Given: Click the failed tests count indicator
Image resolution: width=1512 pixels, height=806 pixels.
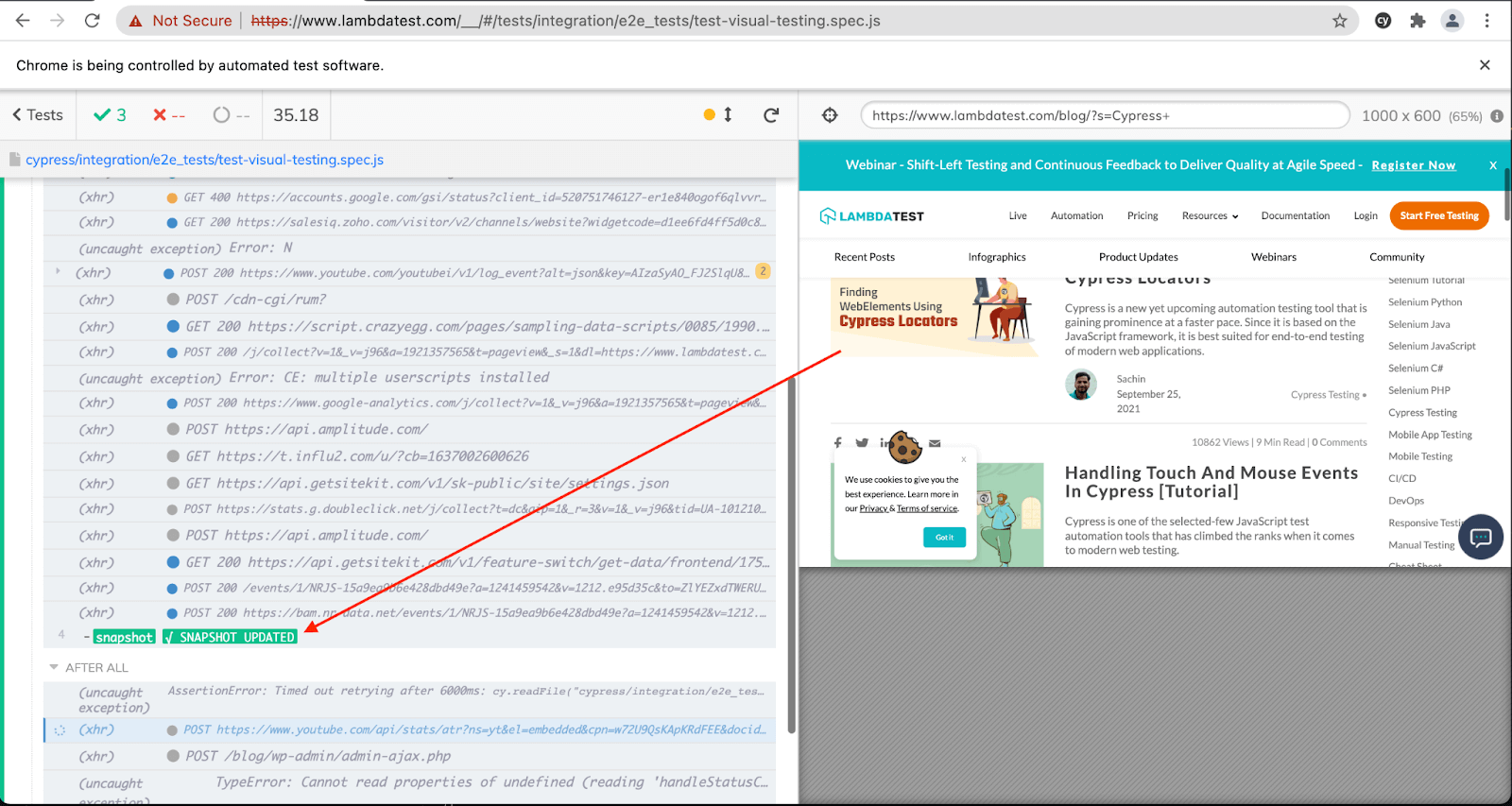Looking at the screenshot, I should click(x=169, y=115).
